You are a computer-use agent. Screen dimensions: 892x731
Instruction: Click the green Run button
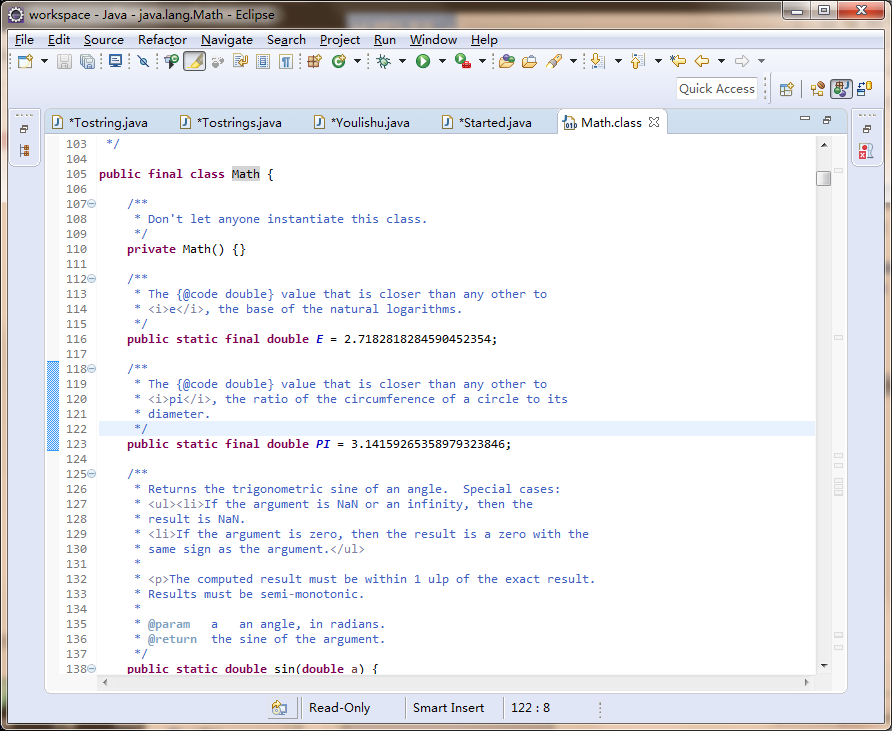[x=423, y=61]
